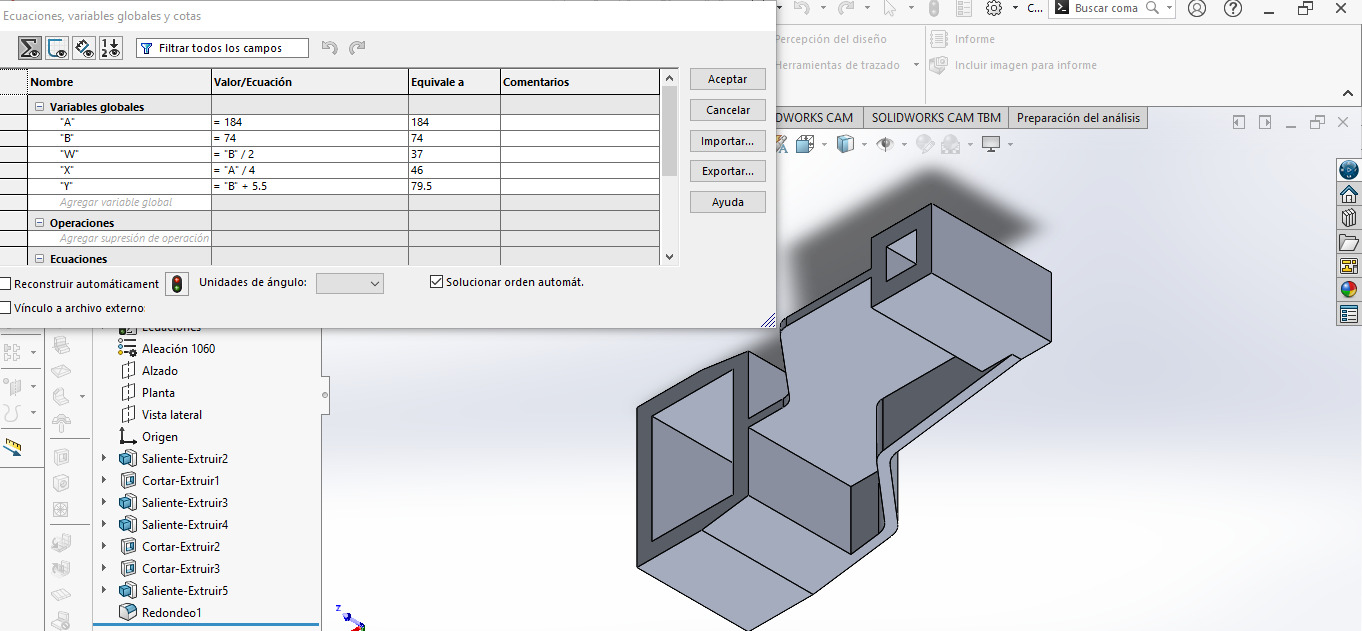
Task: Click the Aceptar button
Action: pos(727,79)
